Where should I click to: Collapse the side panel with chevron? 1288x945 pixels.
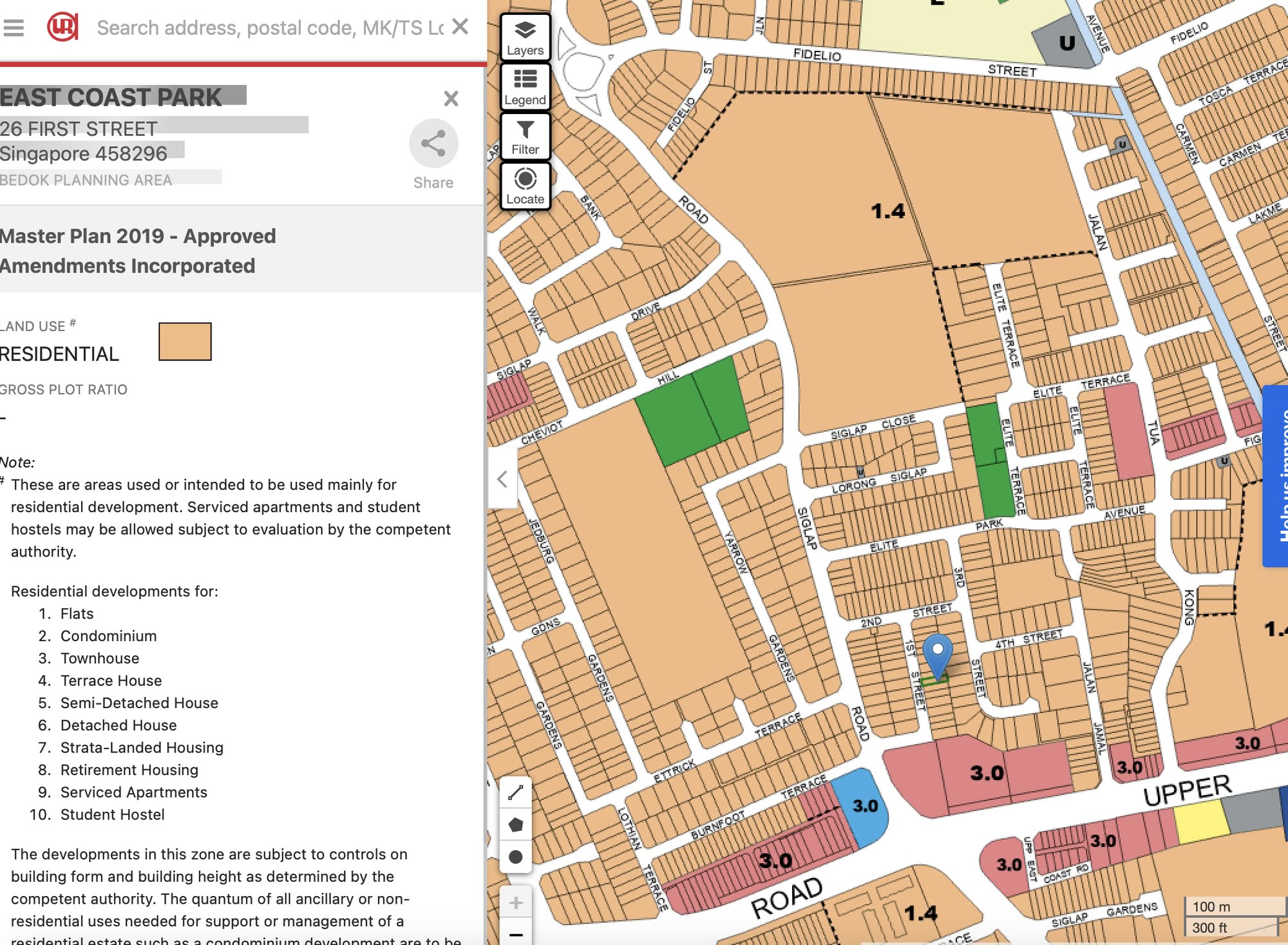(503, 479)
